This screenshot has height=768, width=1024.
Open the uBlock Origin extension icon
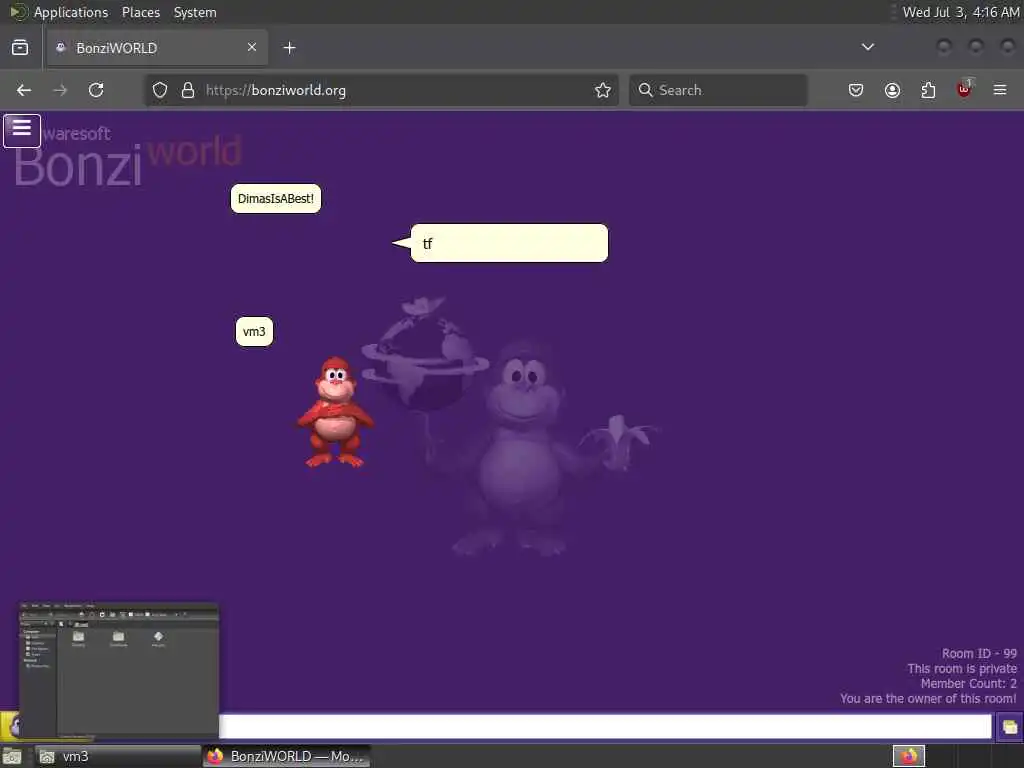click(x=965, y=89)
